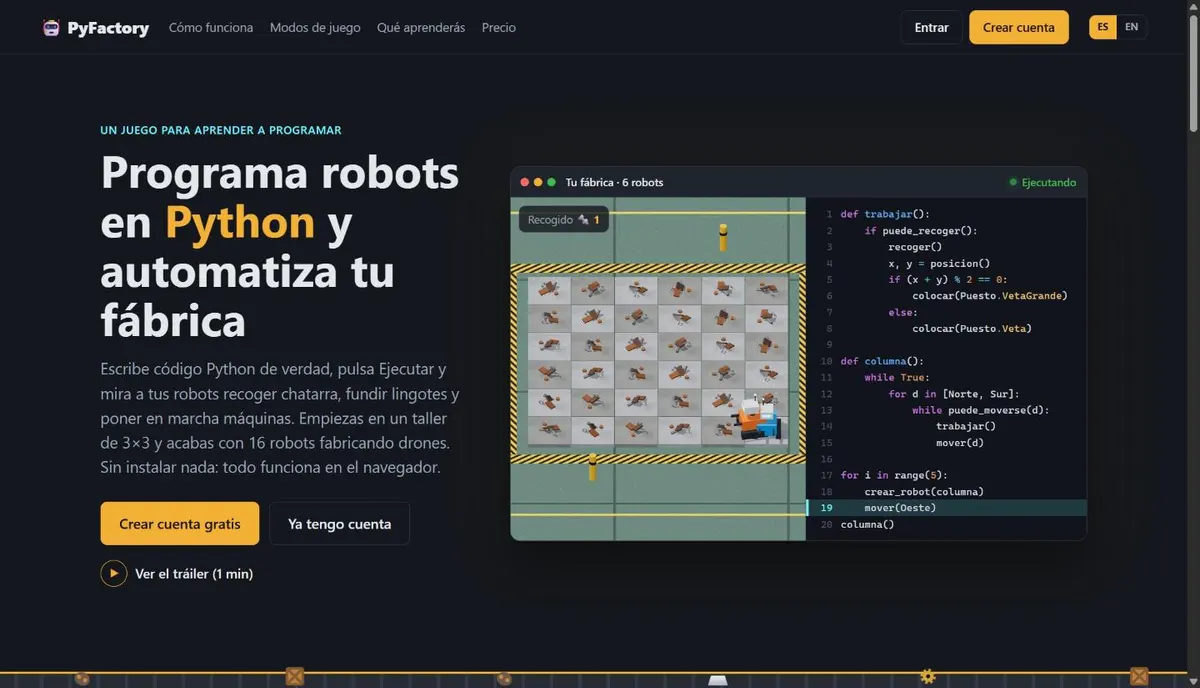Viewport: 1200px width, 688px height.
Task: Click code line x, y = posicion()
Action: (x=938, y=264)
